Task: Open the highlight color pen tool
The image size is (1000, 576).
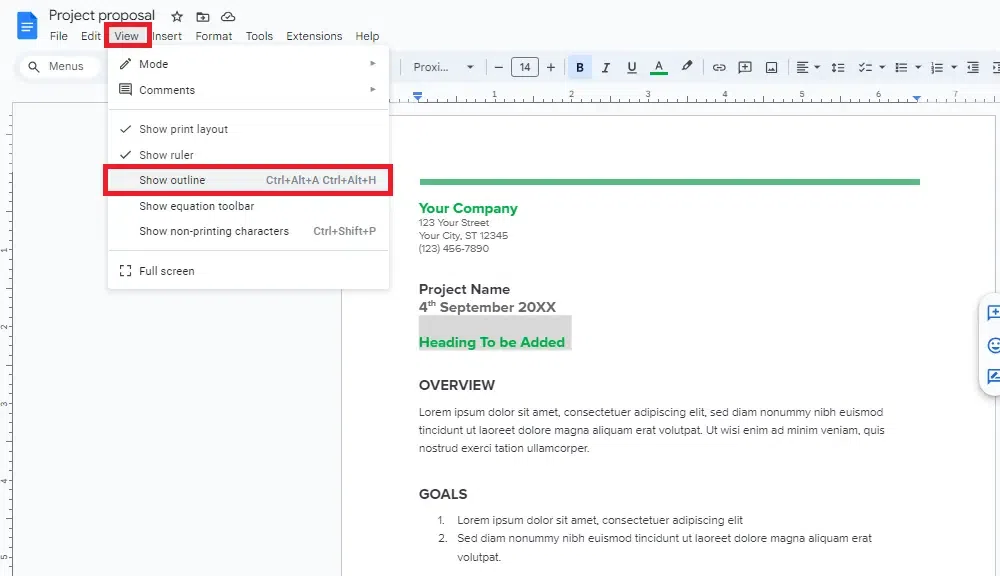Action: pos(687,66)
